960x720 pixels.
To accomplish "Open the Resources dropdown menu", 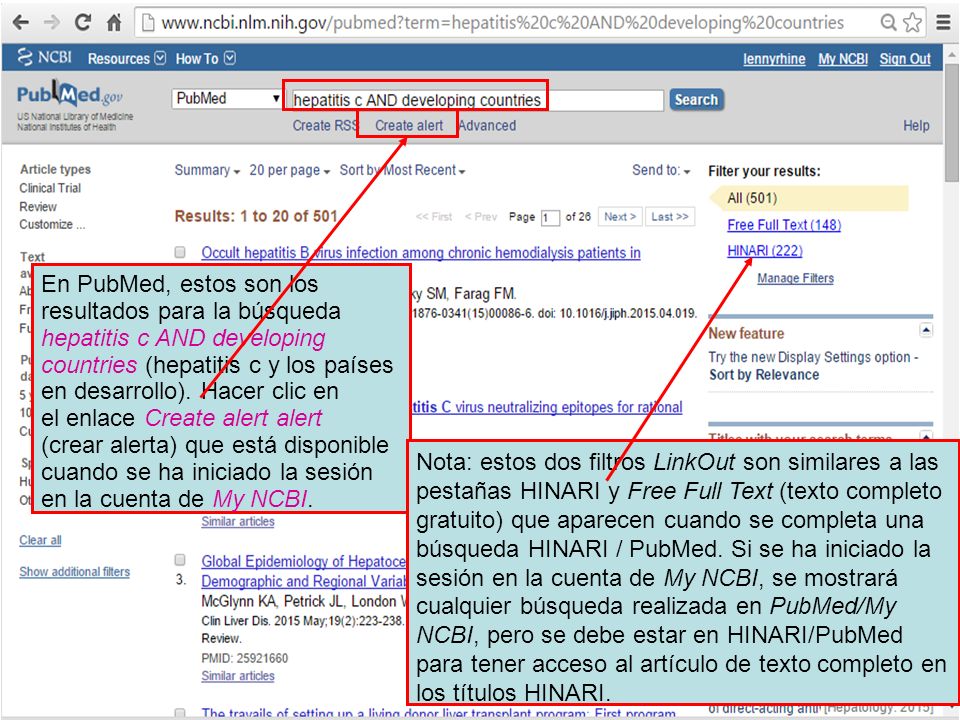I will tap(127, 59).
